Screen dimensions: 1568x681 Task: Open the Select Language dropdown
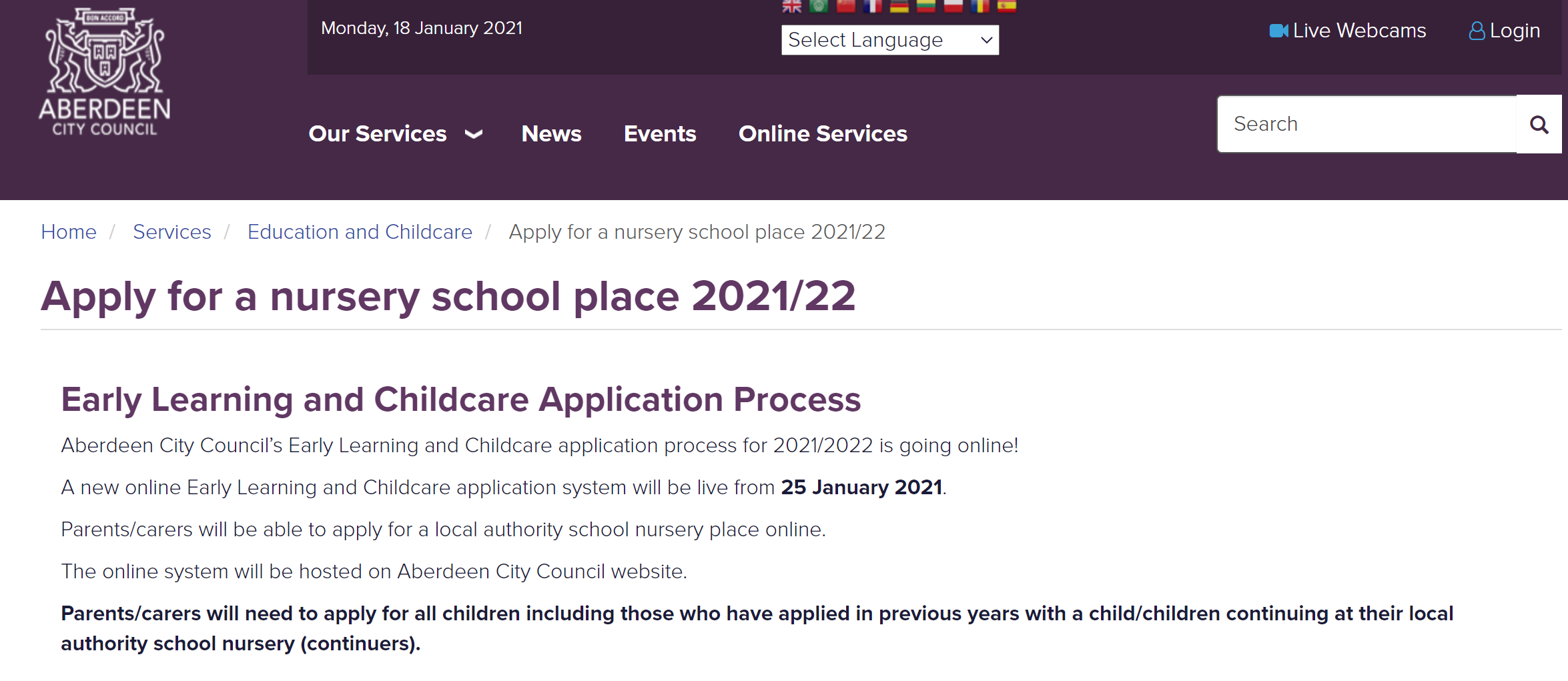coord(890,40)
